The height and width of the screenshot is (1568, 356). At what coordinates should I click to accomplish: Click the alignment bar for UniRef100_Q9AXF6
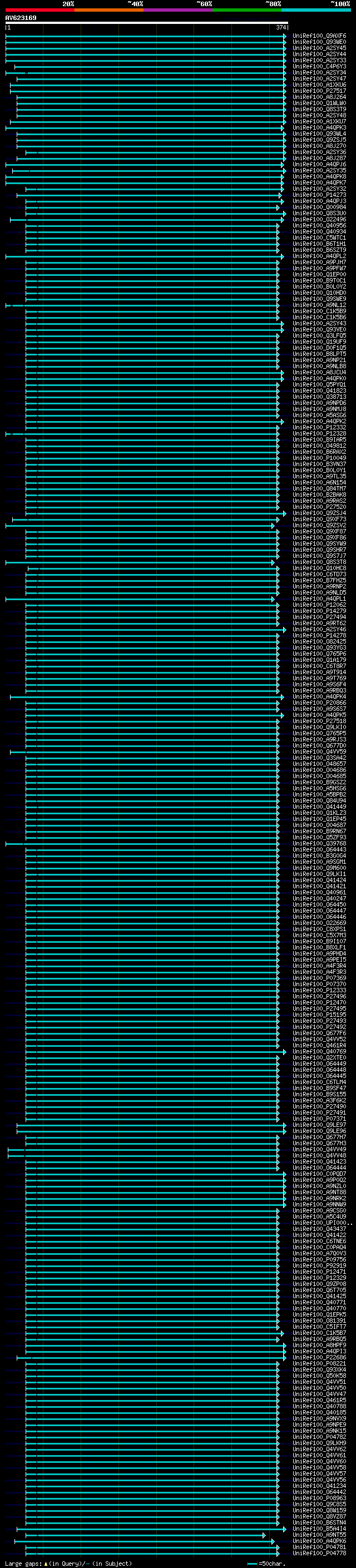pyautogui.click(x=146, y=36)
